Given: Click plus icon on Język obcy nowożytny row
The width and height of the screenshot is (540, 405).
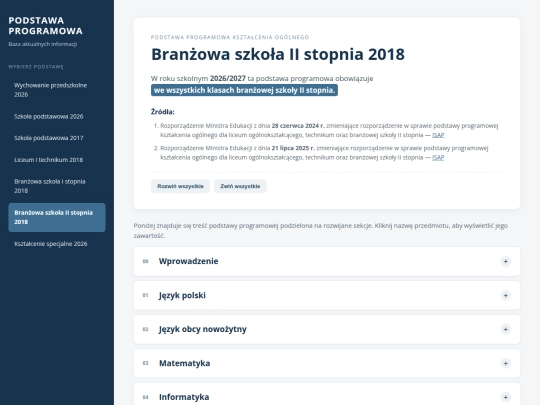Looking at the screenshot, I should (505, 329).
